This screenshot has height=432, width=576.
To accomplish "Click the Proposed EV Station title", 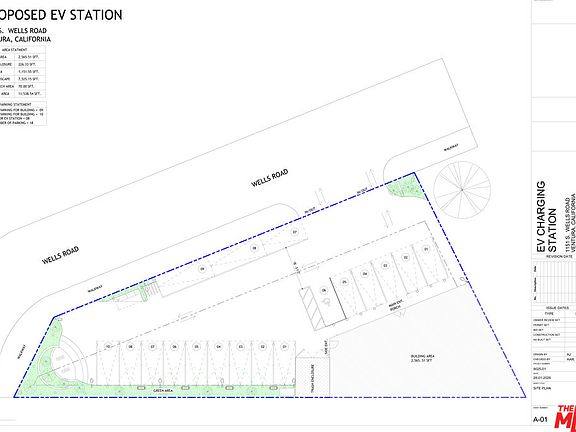I will coord(61,15).
